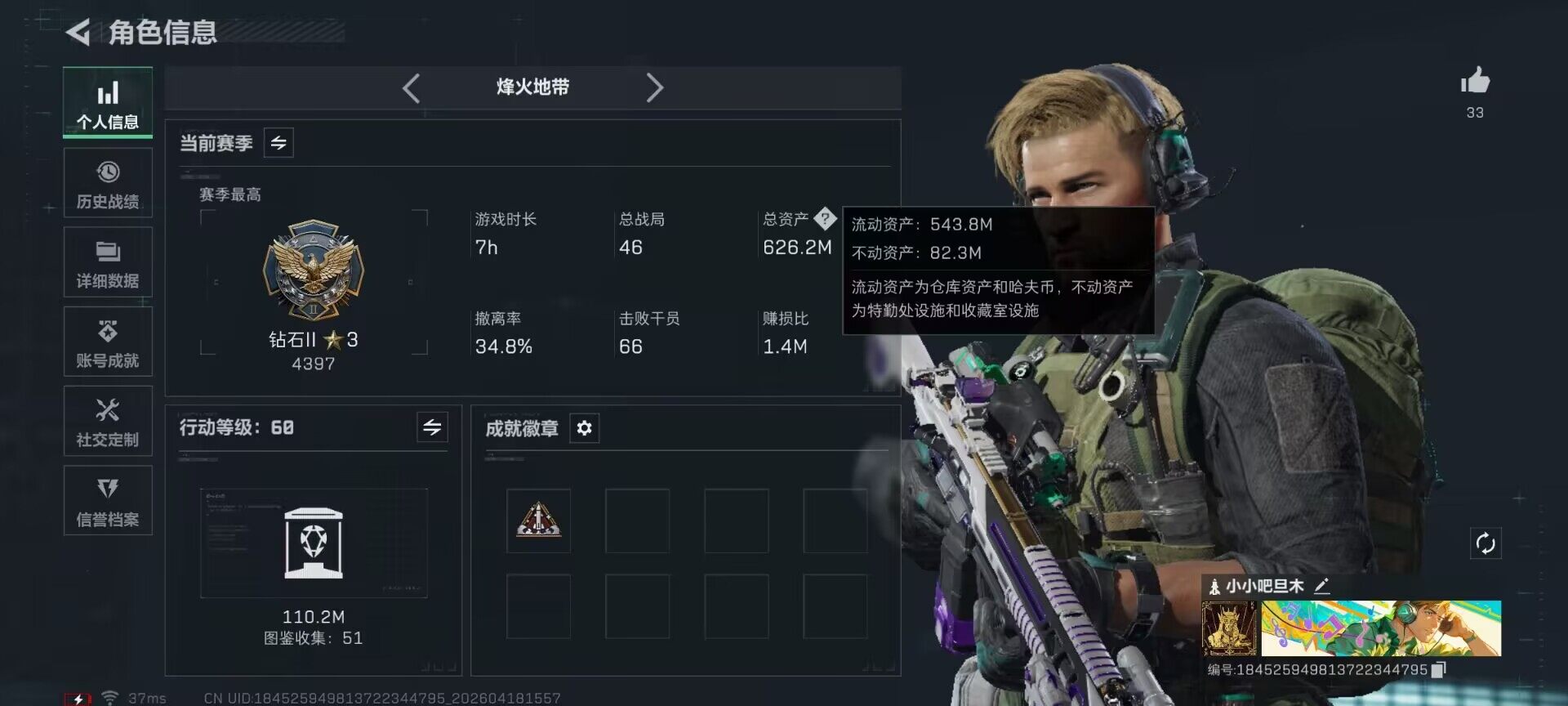Open the collection showcase thumbnail 110.2M
Image resolution: width=1568 pixels, height=706 pixels.
pos(314,543)
